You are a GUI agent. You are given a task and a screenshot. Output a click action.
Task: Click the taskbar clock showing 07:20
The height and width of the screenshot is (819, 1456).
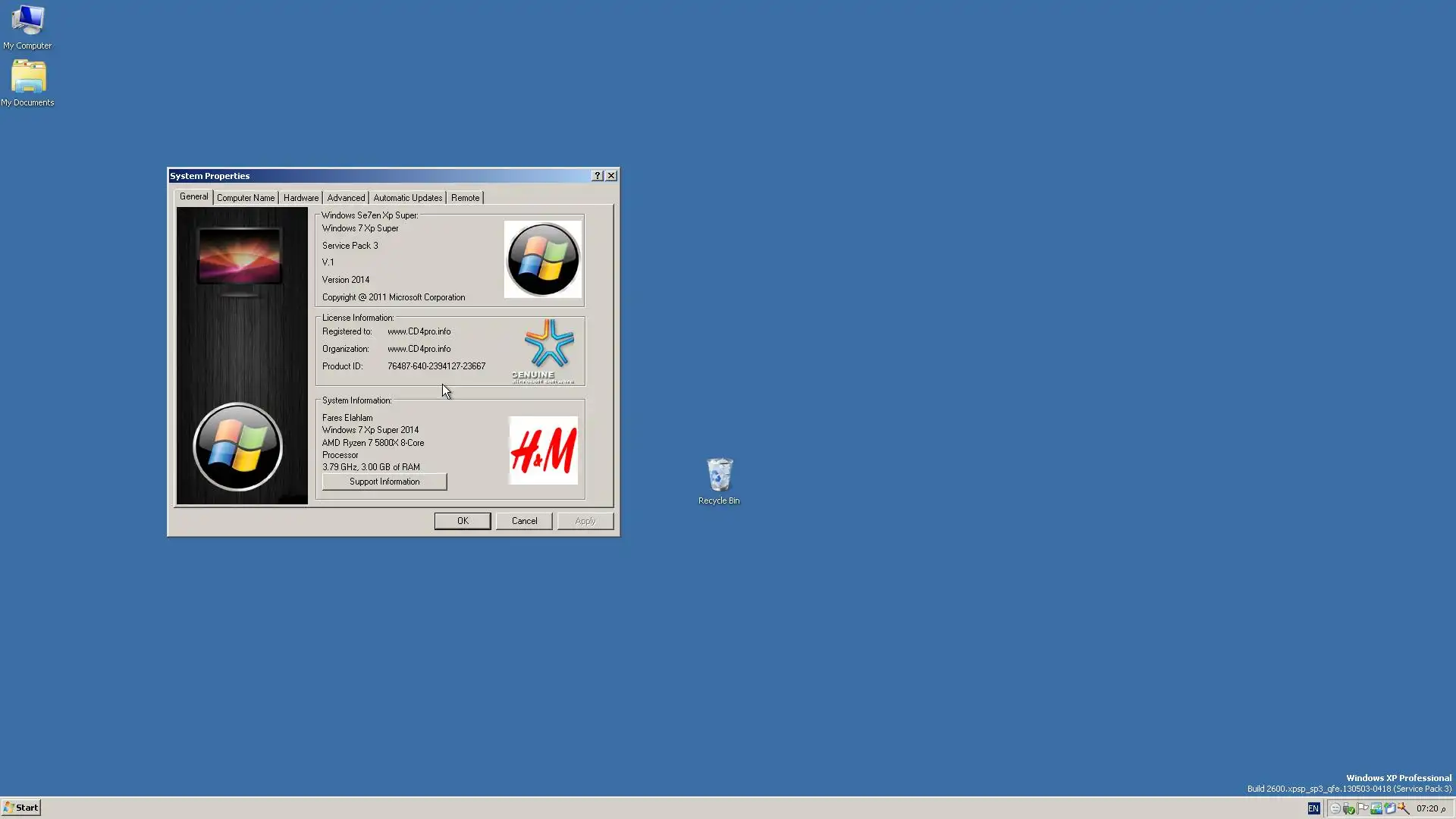1428,808
